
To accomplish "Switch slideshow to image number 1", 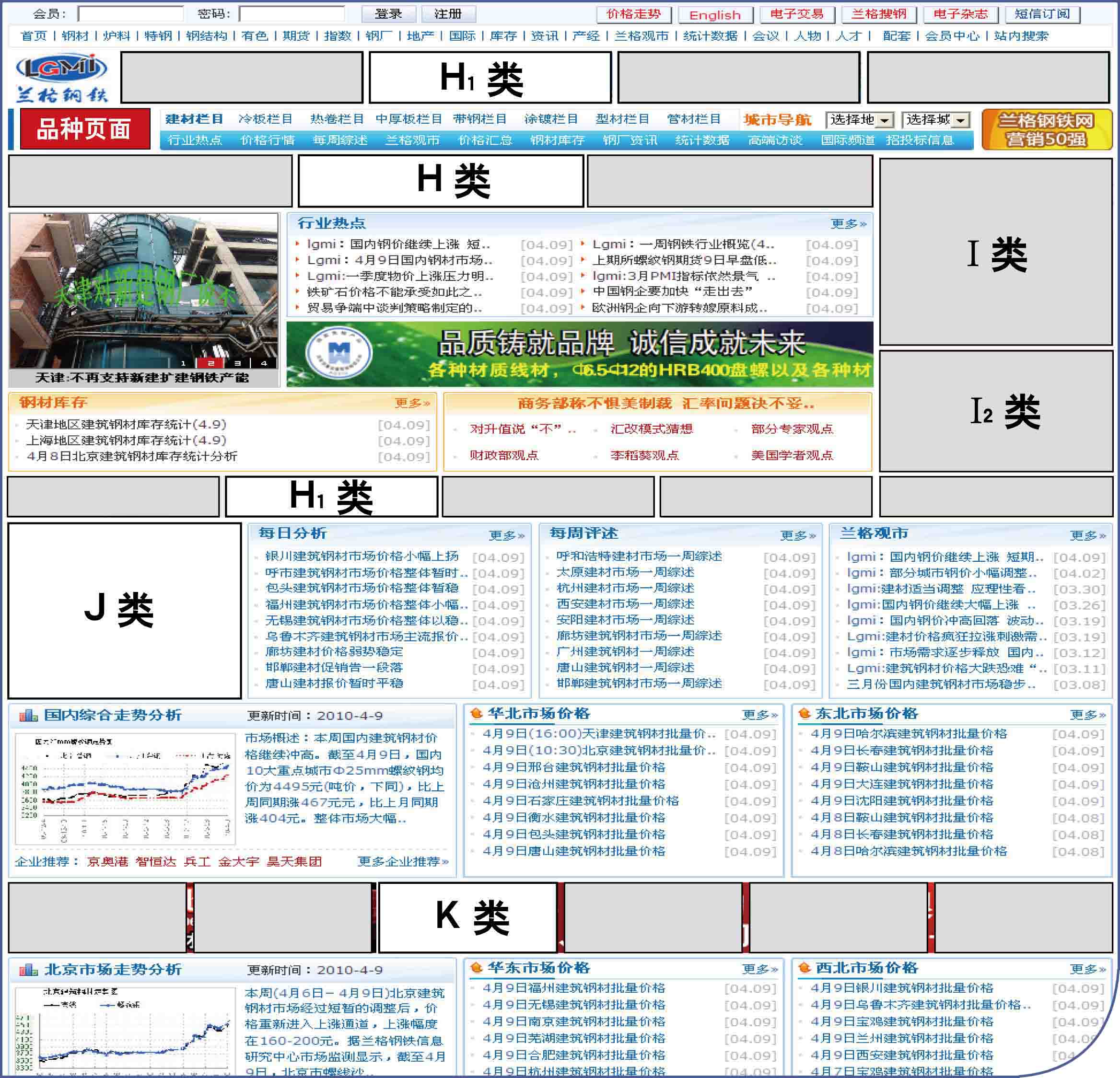I will 184,363.
